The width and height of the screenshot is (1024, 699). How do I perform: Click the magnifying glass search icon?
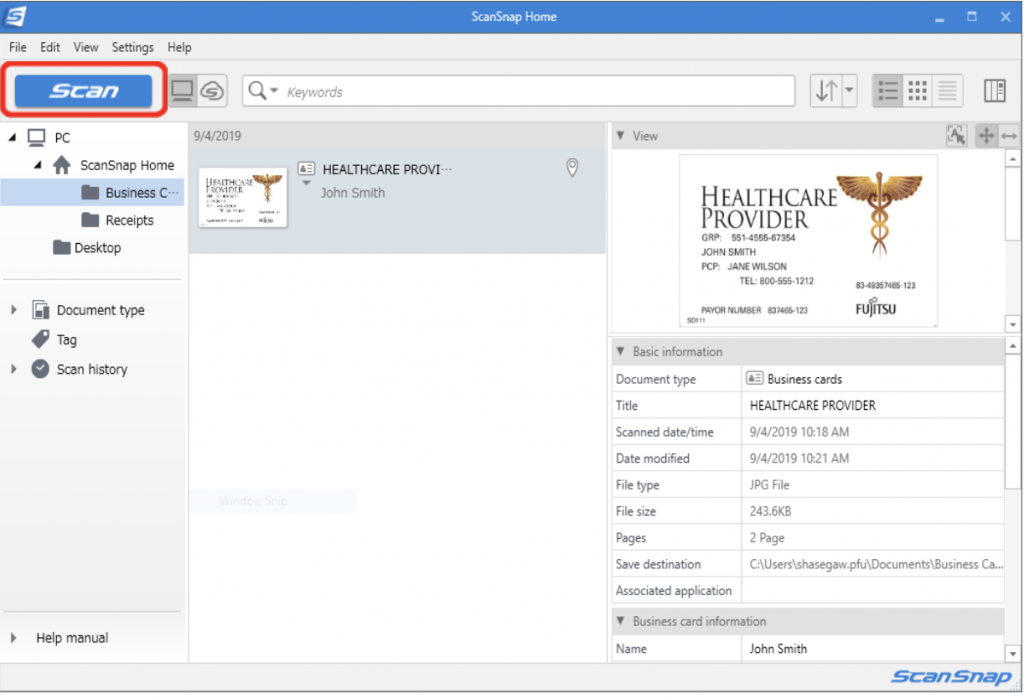[257, 91]
